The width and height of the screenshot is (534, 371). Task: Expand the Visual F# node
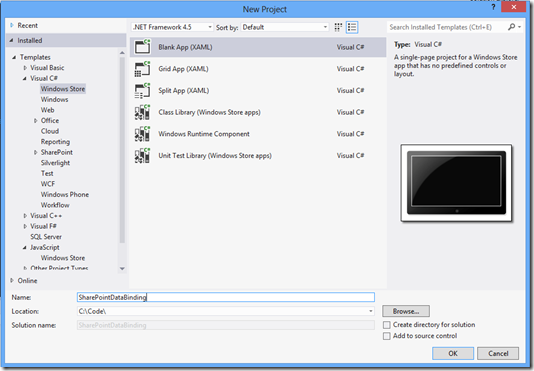click(x=25, y=226)
